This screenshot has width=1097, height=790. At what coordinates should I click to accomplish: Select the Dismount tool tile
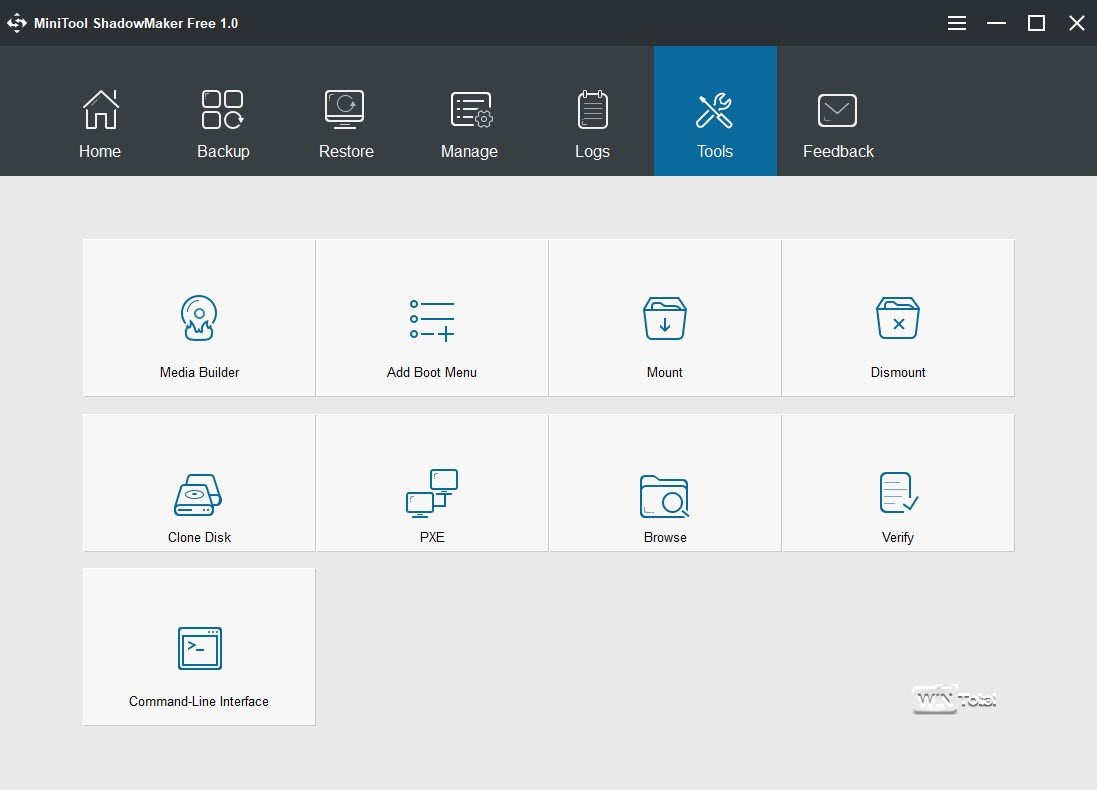[898, 318]
